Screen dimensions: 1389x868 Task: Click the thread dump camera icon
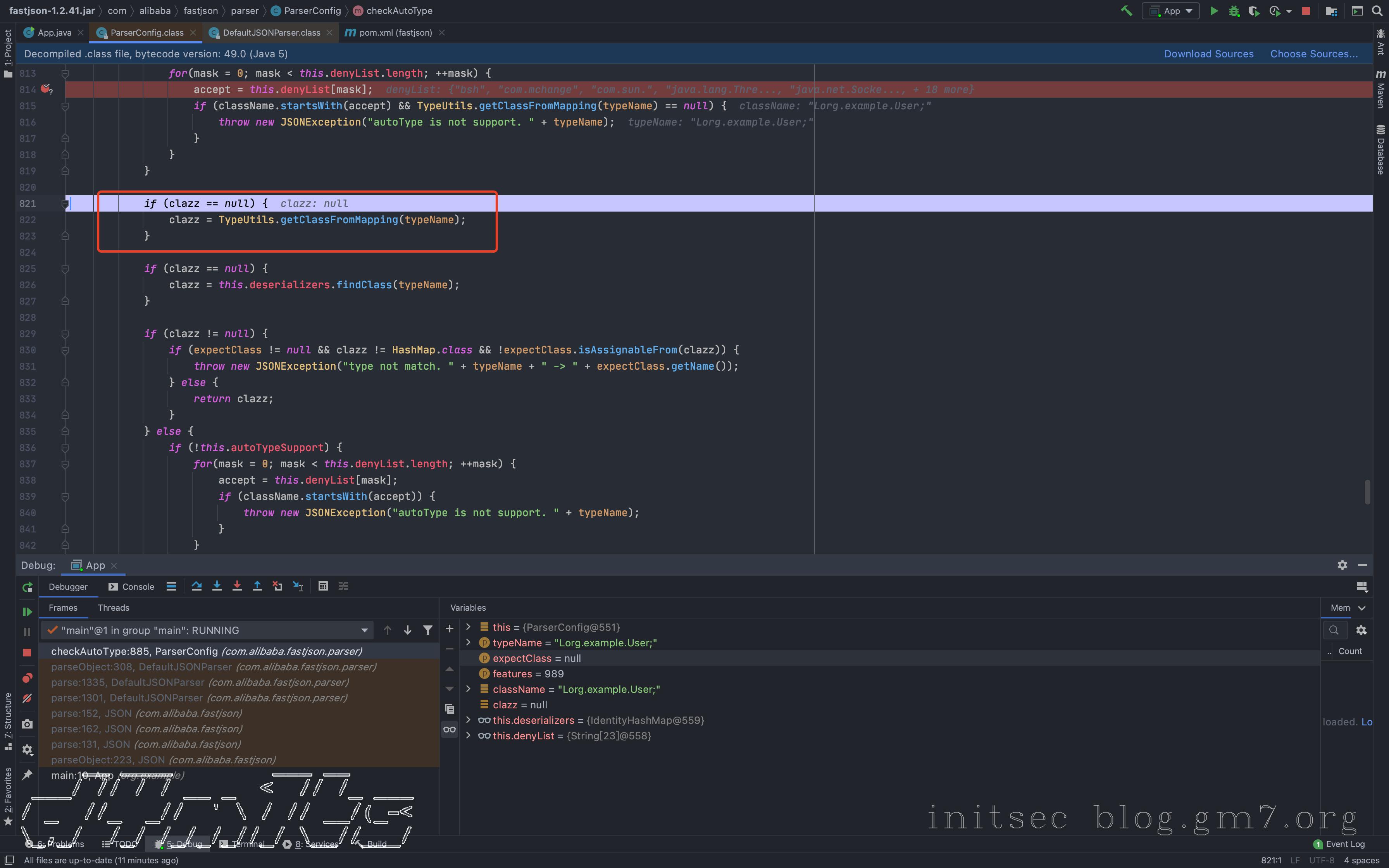pyautogui.click(x=27, y=725)
